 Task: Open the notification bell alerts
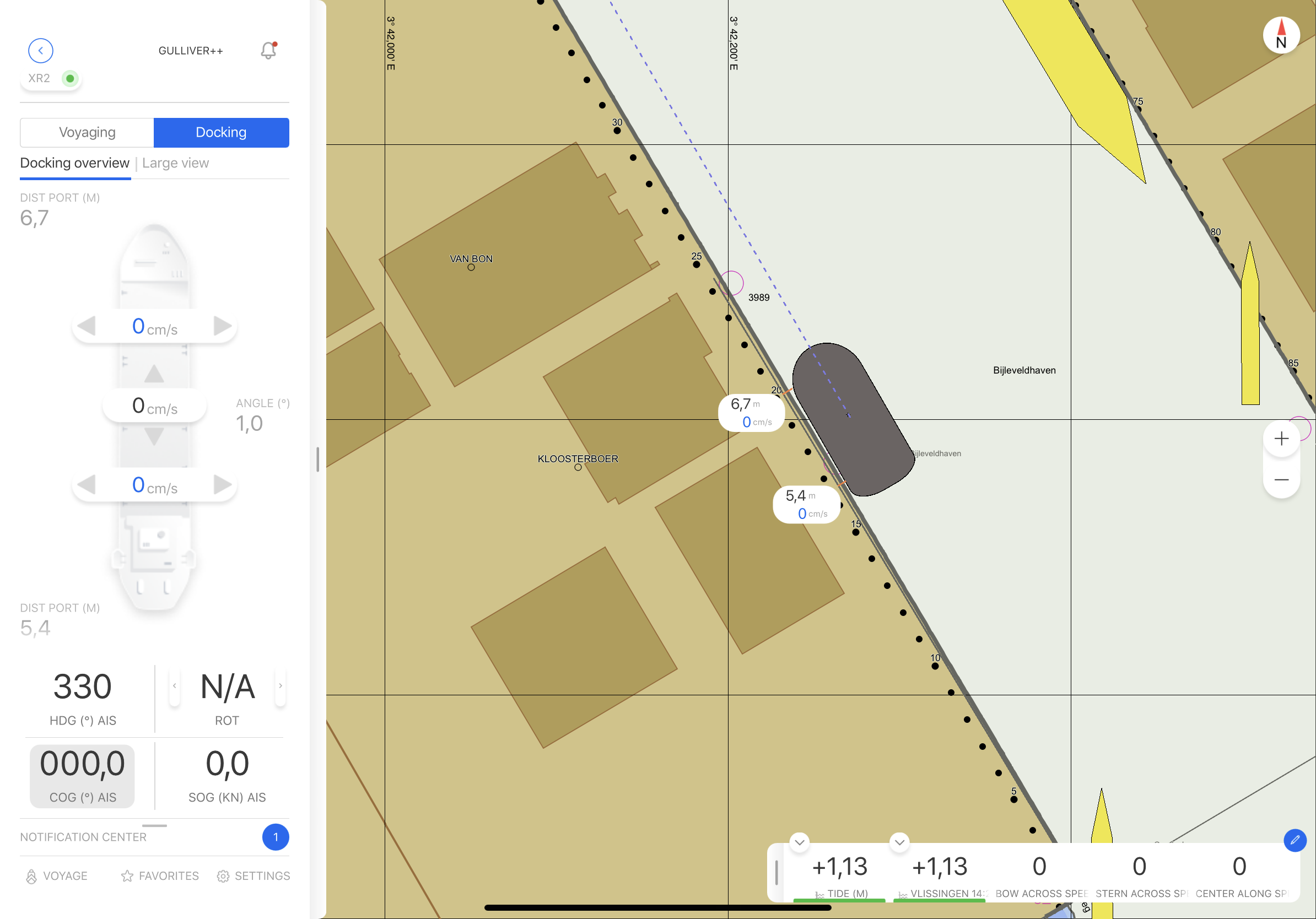(268, 51)
